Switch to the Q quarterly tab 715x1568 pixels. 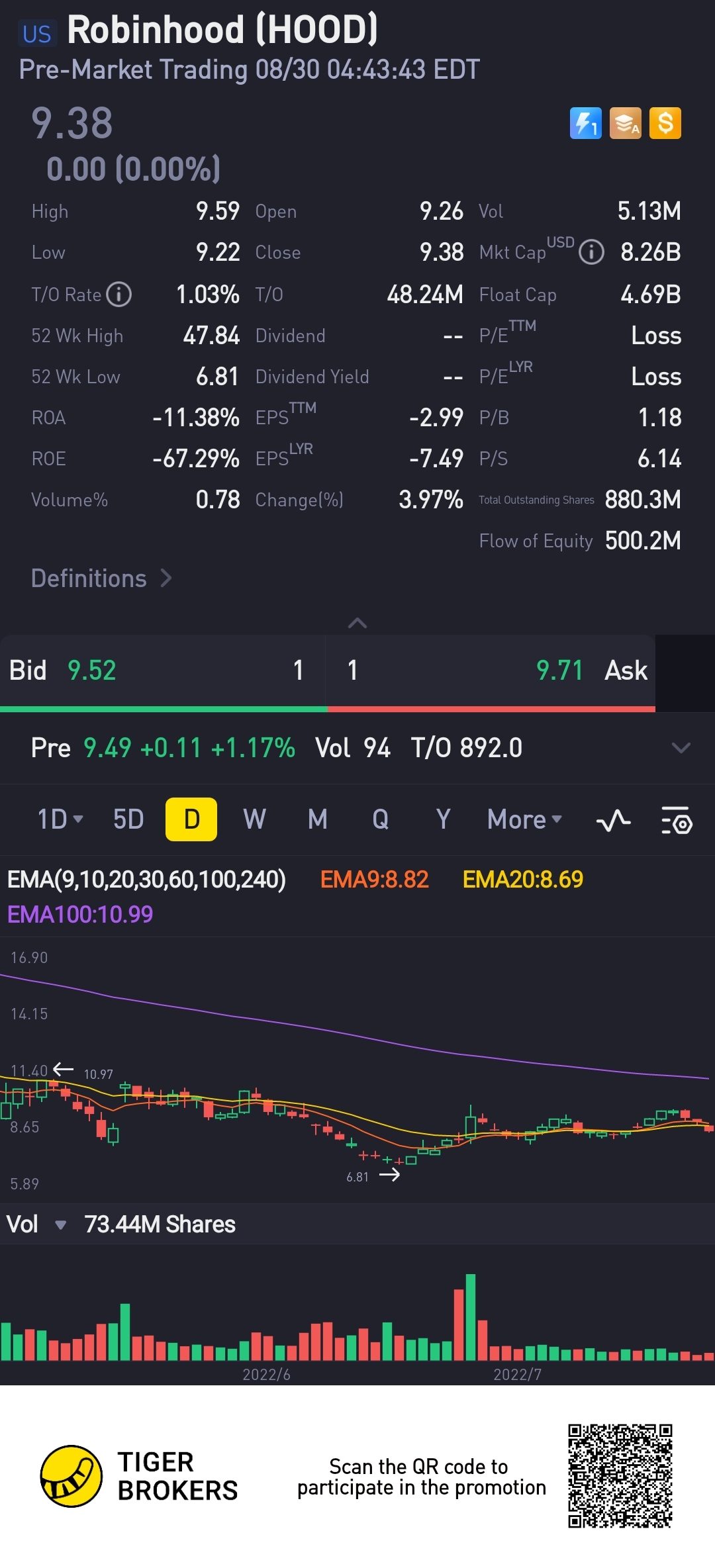(381, 819)
